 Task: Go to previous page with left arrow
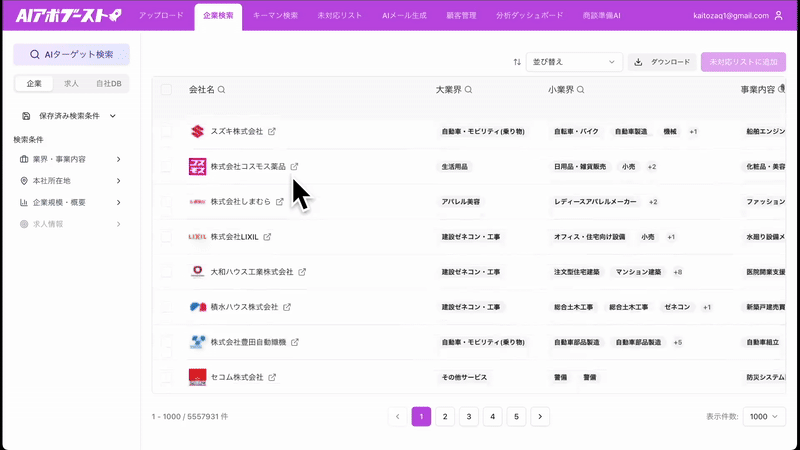pyautogui.click(x=397, y=417)
